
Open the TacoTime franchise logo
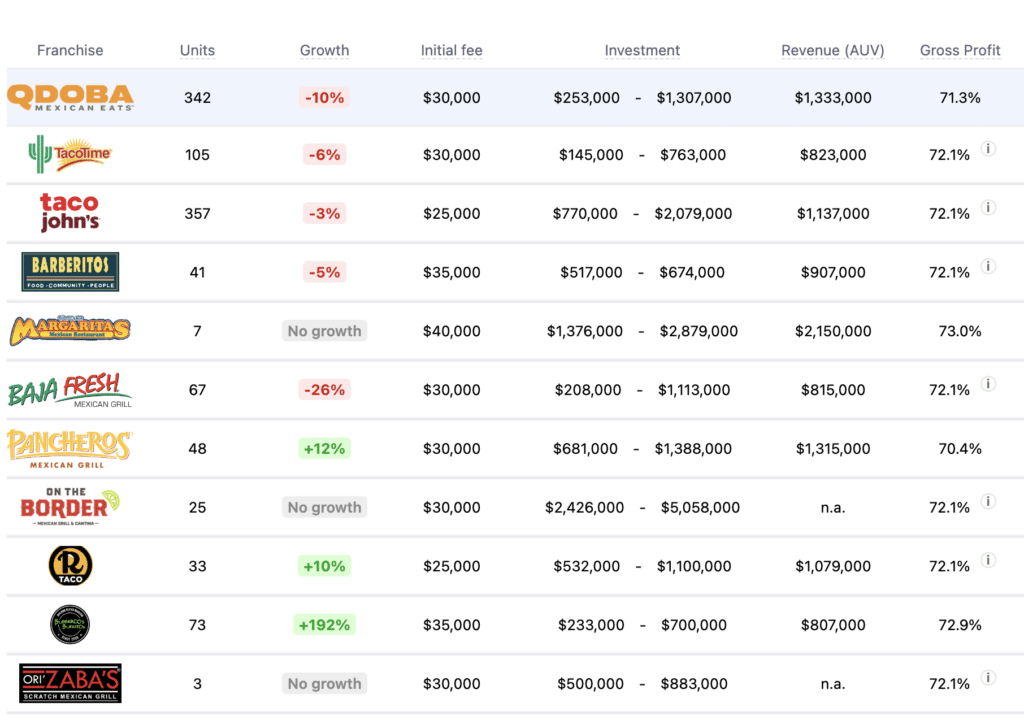coord(70,154)
